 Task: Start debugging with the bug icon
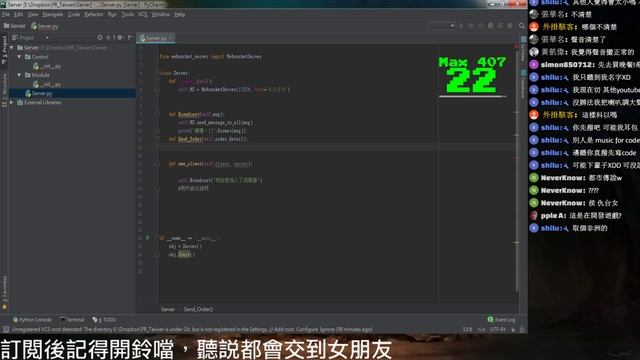(x=471, y=26)
